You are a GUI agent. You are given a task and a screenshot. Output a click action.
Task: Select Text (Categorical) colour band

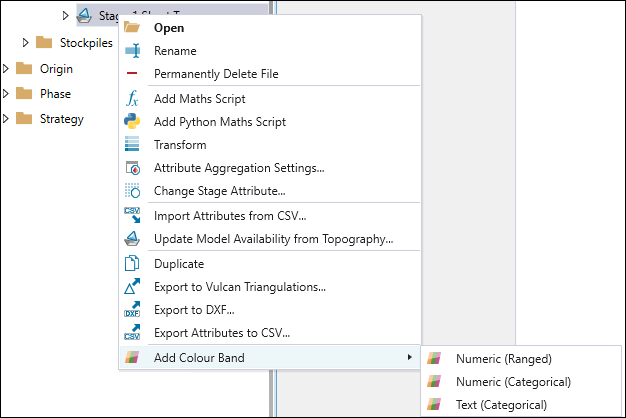501,405
